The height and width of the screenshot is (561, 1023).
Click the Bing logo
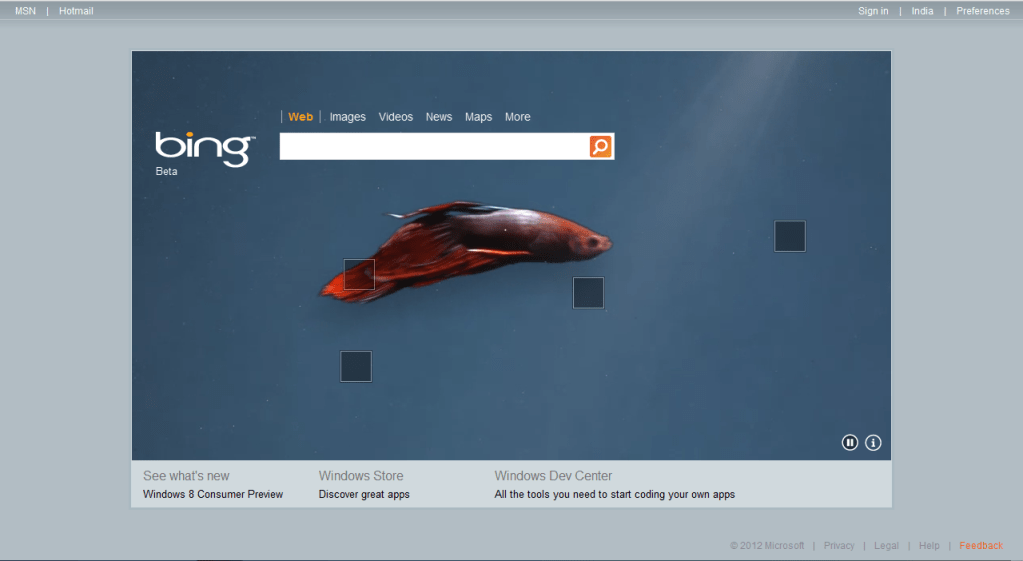pos(205,149)
